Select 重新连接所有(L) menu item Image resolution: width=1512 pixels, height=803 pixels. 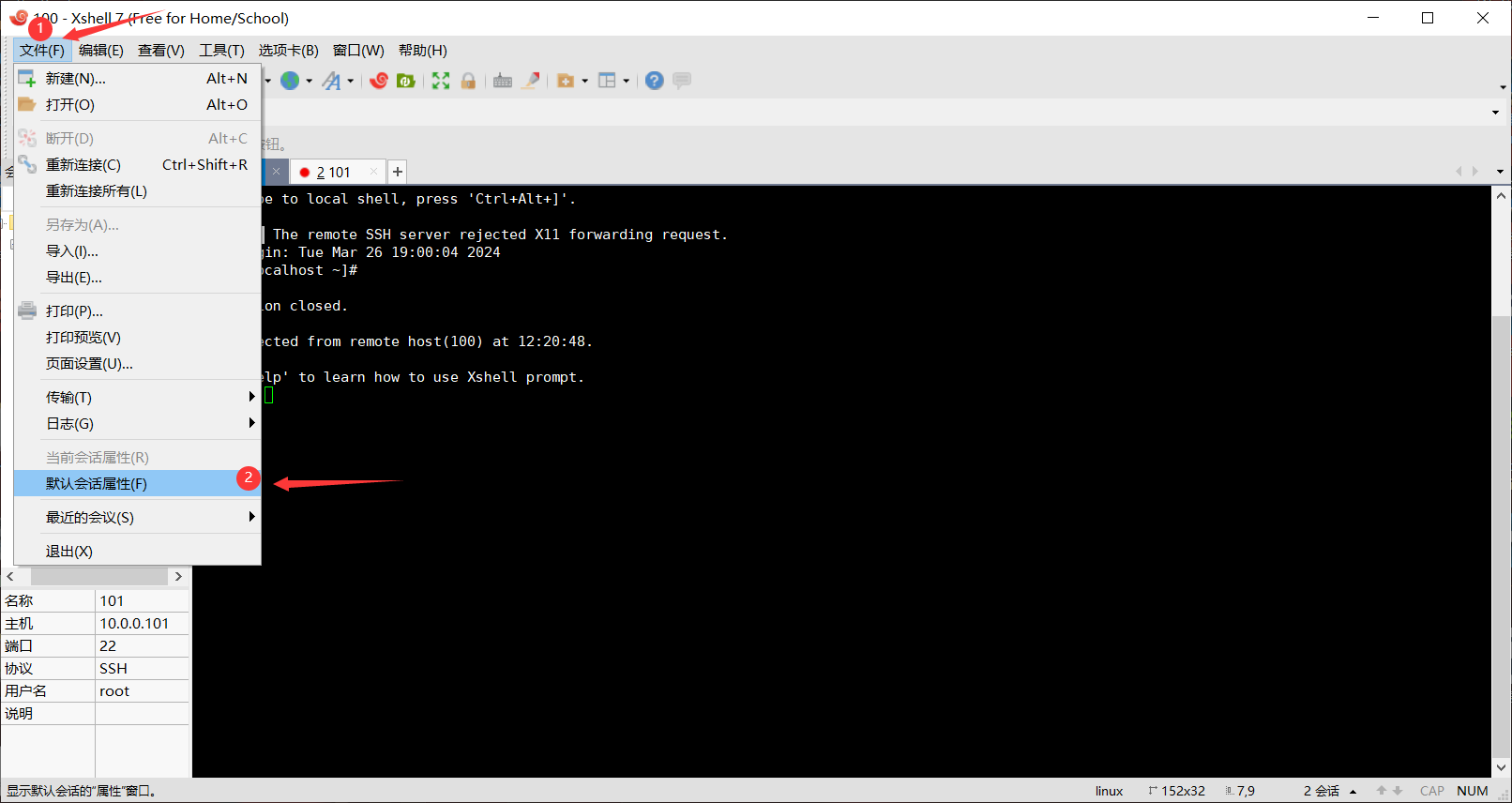point(137,190)
